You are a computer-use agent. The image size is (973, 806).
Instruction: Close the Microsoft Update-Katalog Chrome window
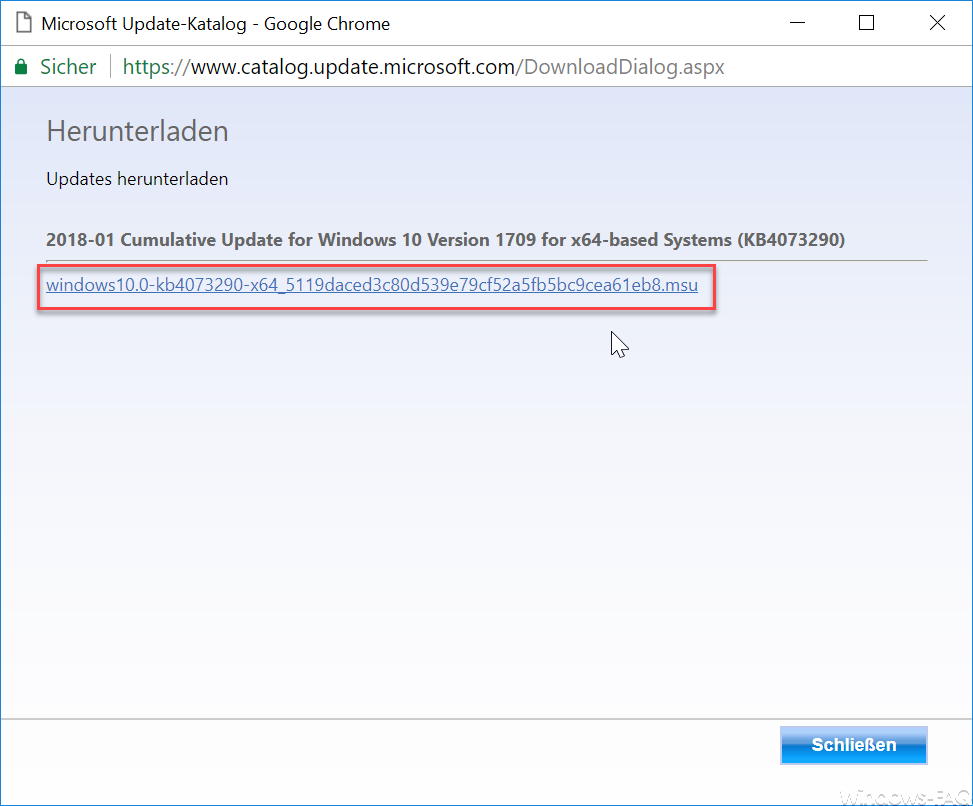tap(937, 23)
